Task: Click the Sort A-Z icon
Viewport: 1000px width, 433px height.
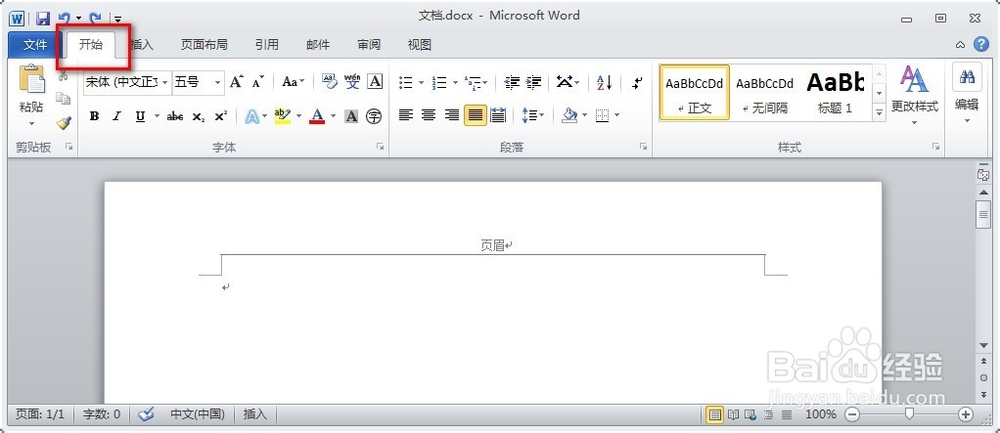Action: point(604,82)
